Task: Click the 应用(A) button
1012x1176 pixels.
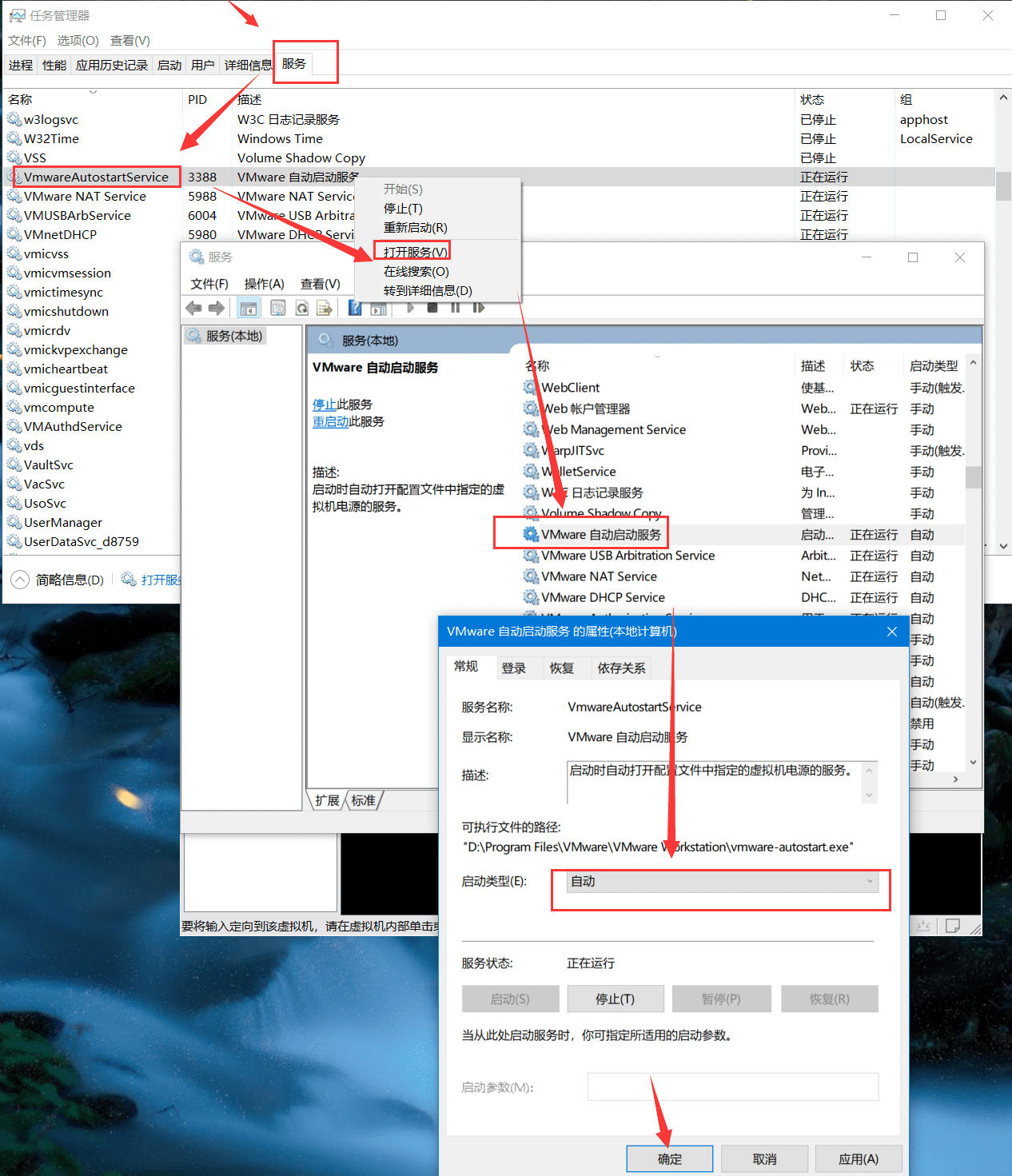Action: tap(859, 1159)
